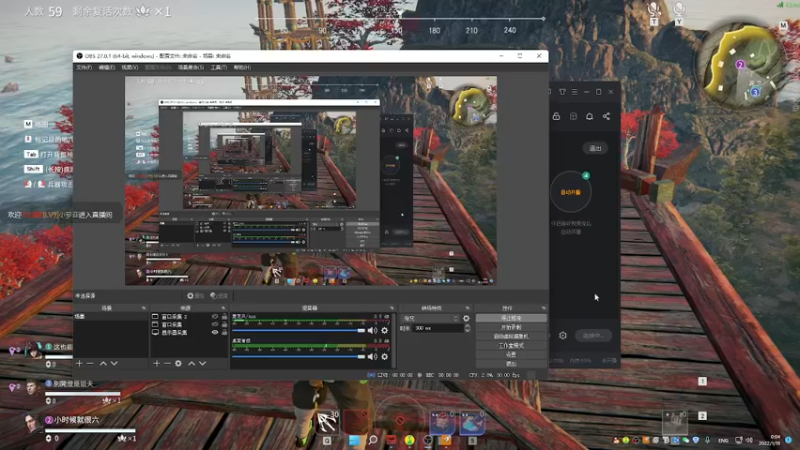Click the 退出 exit button in Controls
The width and height of the screenshot is (800, 450).
tap(511, 364)
